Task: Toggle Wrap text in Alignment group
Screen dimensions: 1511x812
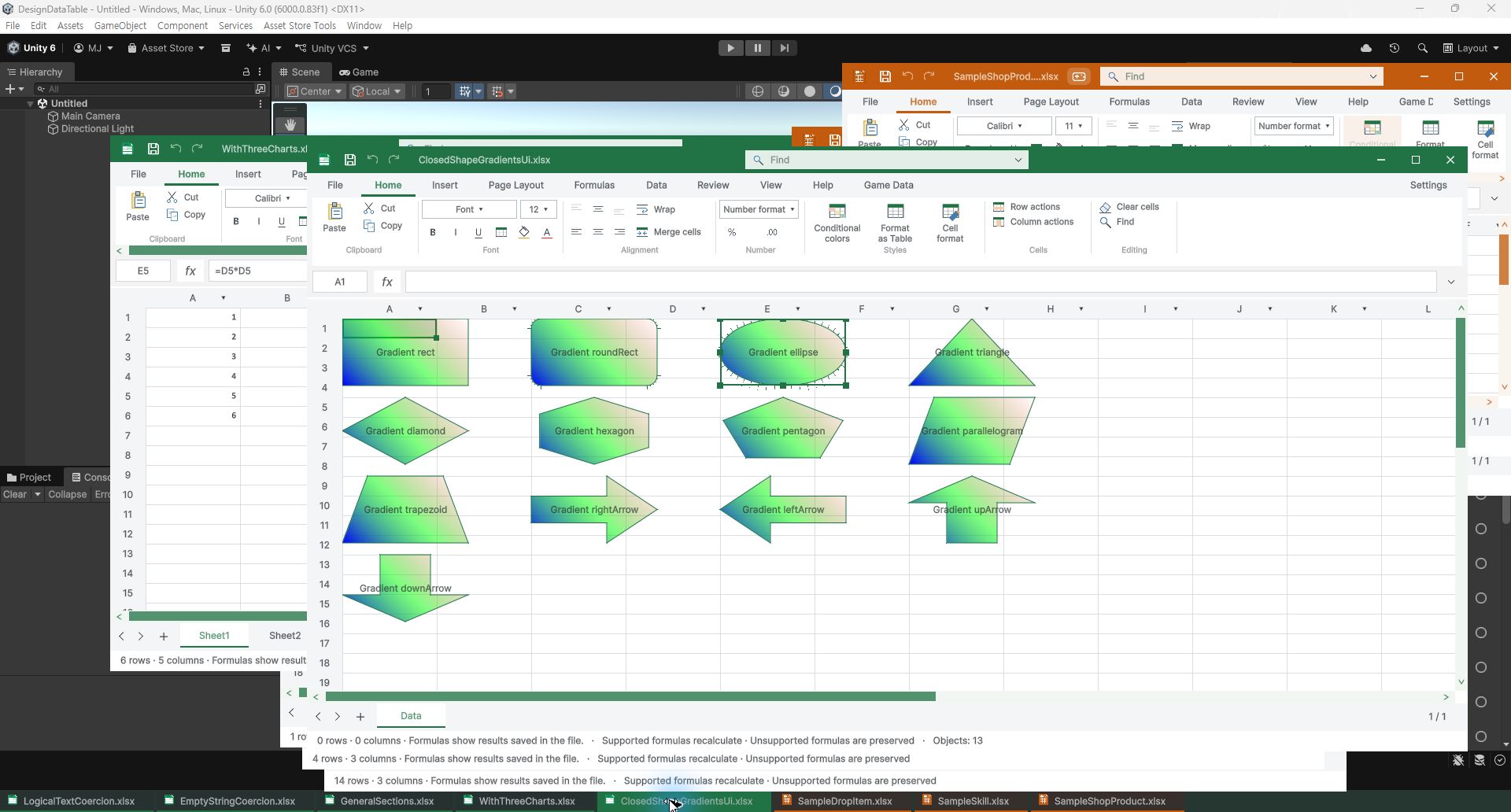Action: click(656, 209)
